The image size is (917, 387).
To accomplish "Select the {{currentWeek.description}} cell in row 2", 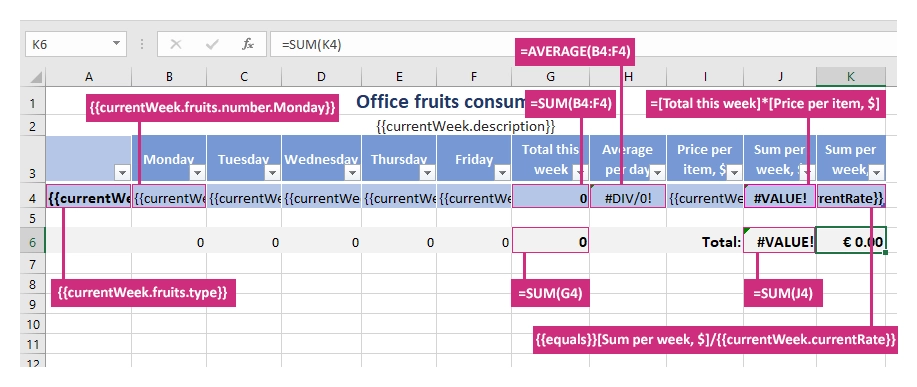I will click(x=466, y=126).
